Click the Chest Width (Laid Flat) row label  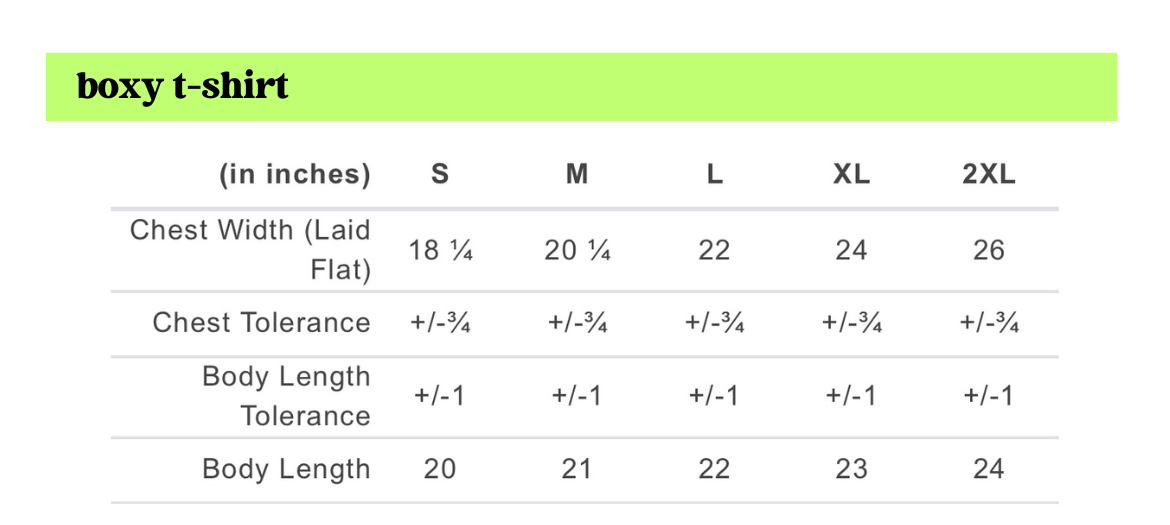click(250, 249)
